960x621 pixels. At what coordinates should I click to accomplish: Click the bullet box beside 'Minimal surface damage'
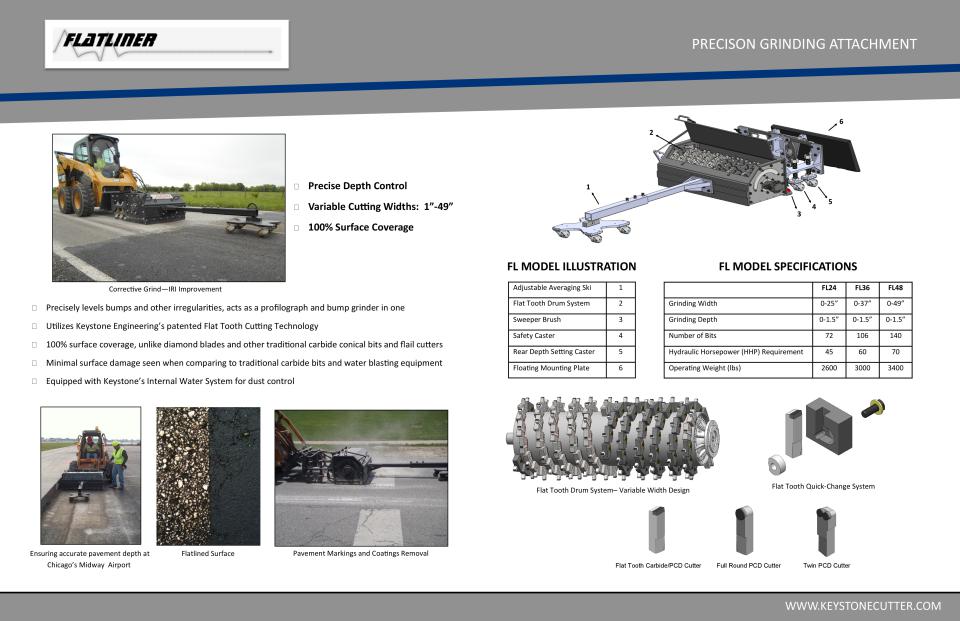click(34, 363)
